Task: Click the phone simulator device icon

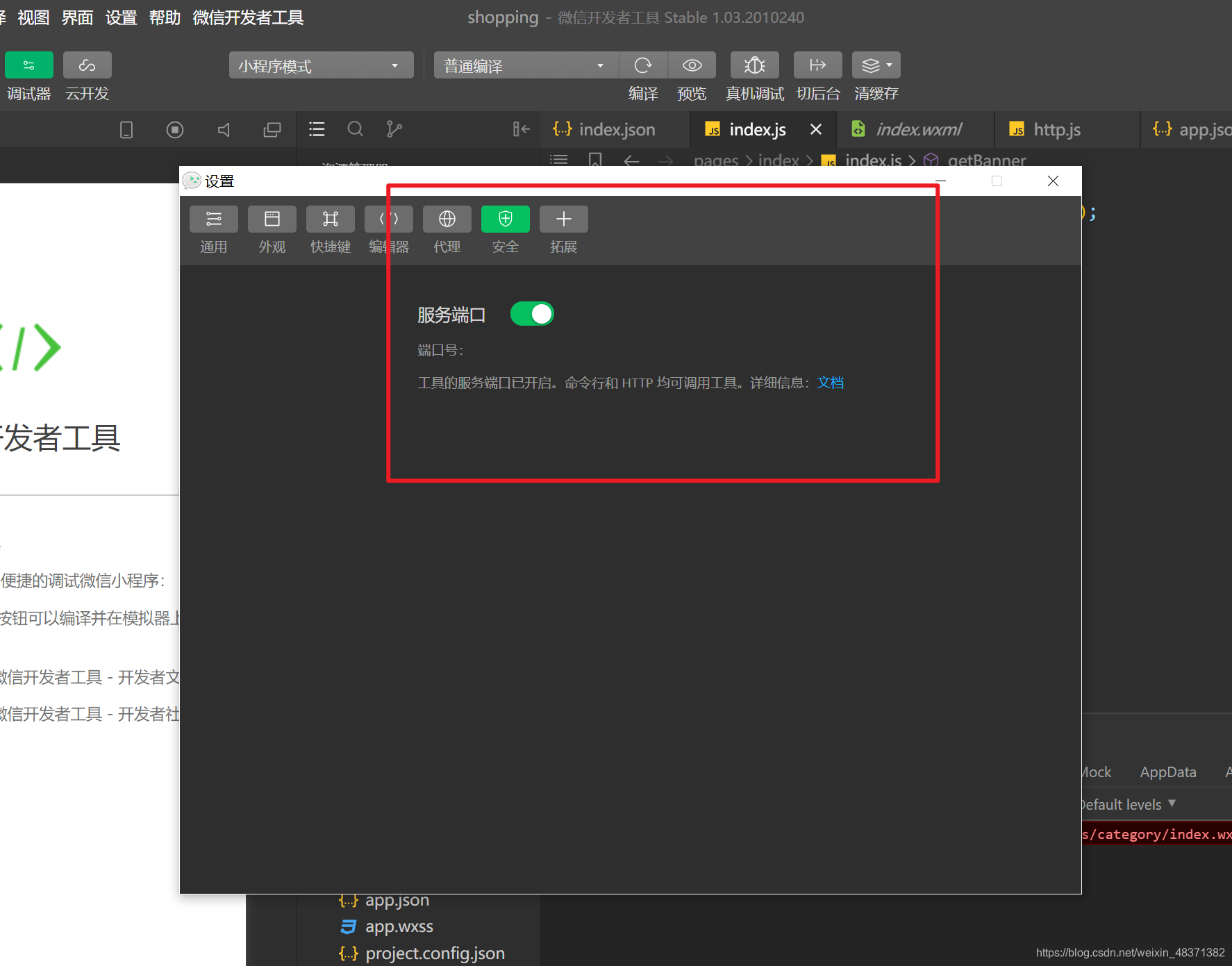Action: tap(126, 130)
